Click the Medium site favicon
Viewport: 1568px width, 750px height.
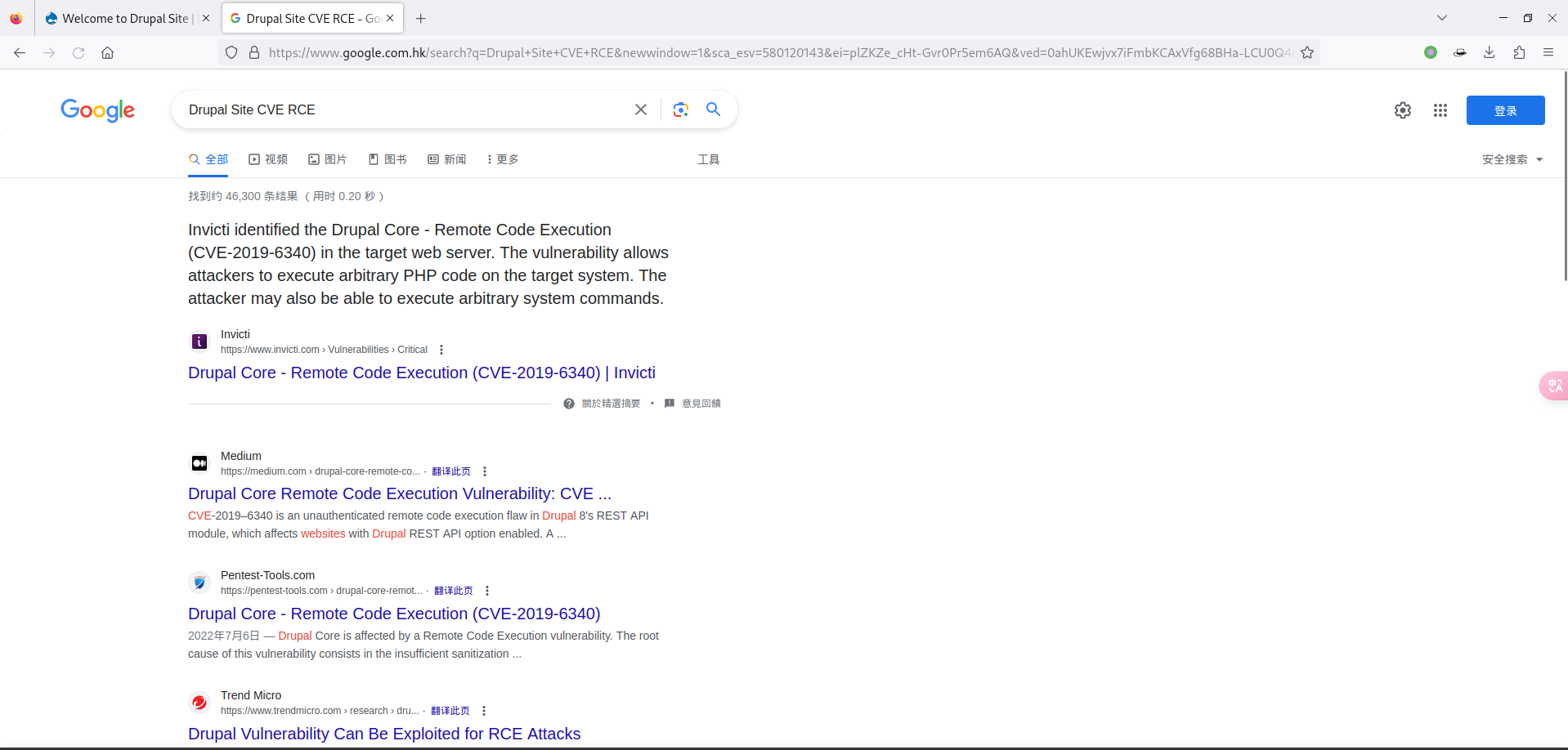(x=199, y=463)
